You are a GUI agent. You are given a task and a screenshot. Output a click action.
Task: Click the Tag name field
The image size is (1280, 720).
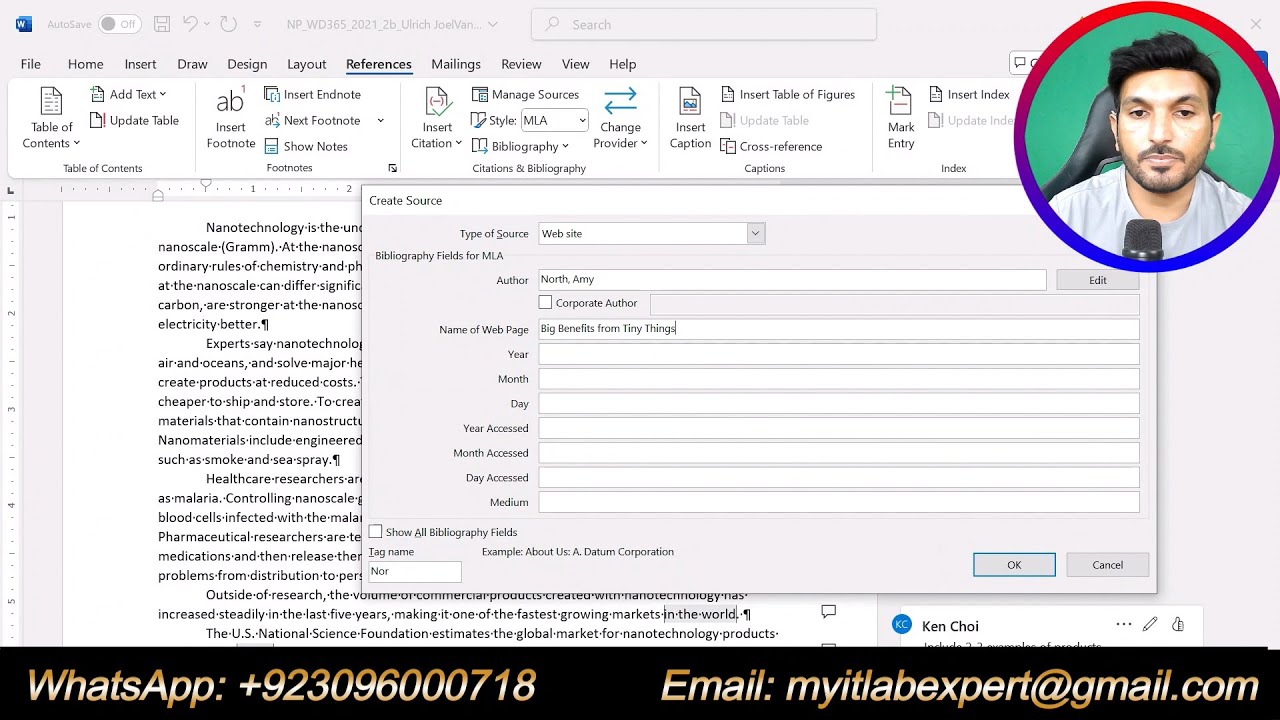(415, 571)
